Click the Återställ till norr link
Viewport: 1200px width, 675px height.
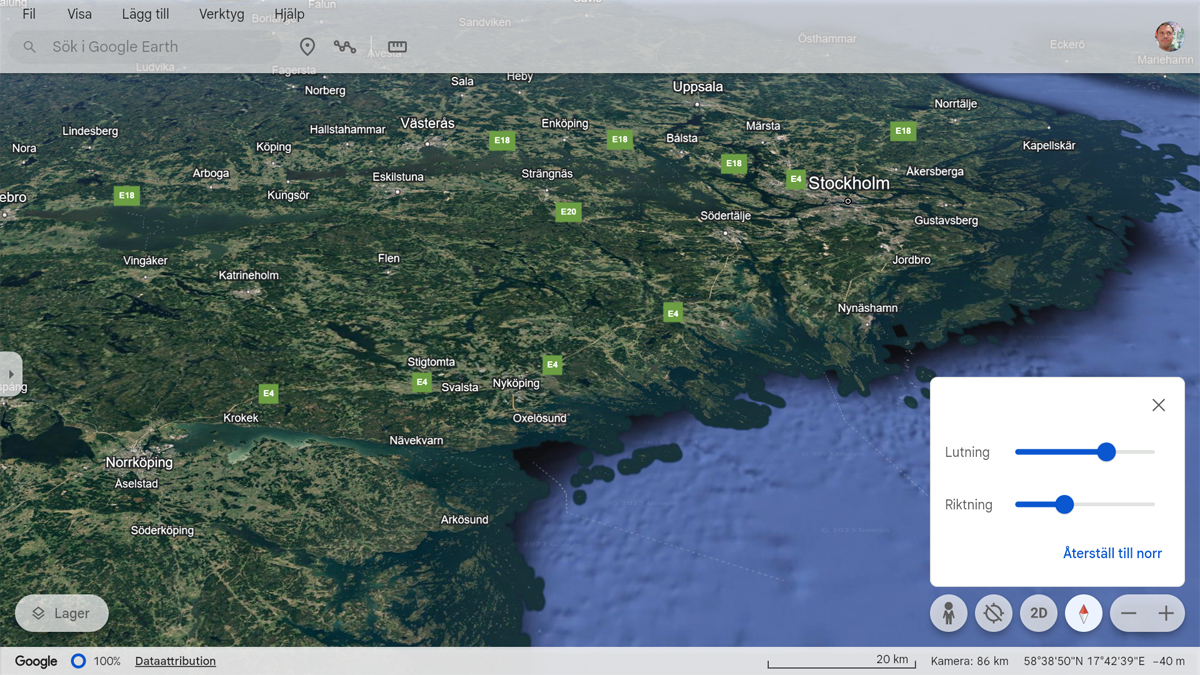point(1113,552)
